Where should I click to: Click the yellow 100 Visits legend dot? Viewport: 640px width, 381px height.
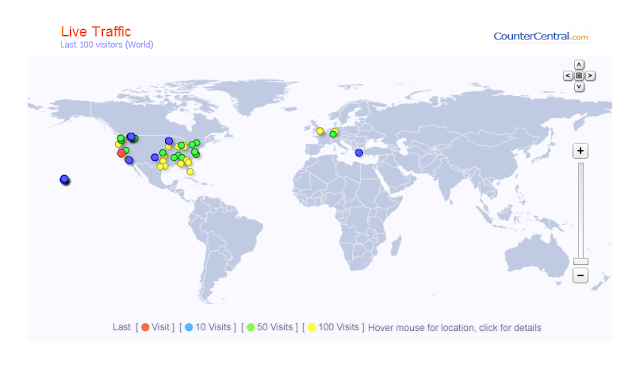coord(312,327)
